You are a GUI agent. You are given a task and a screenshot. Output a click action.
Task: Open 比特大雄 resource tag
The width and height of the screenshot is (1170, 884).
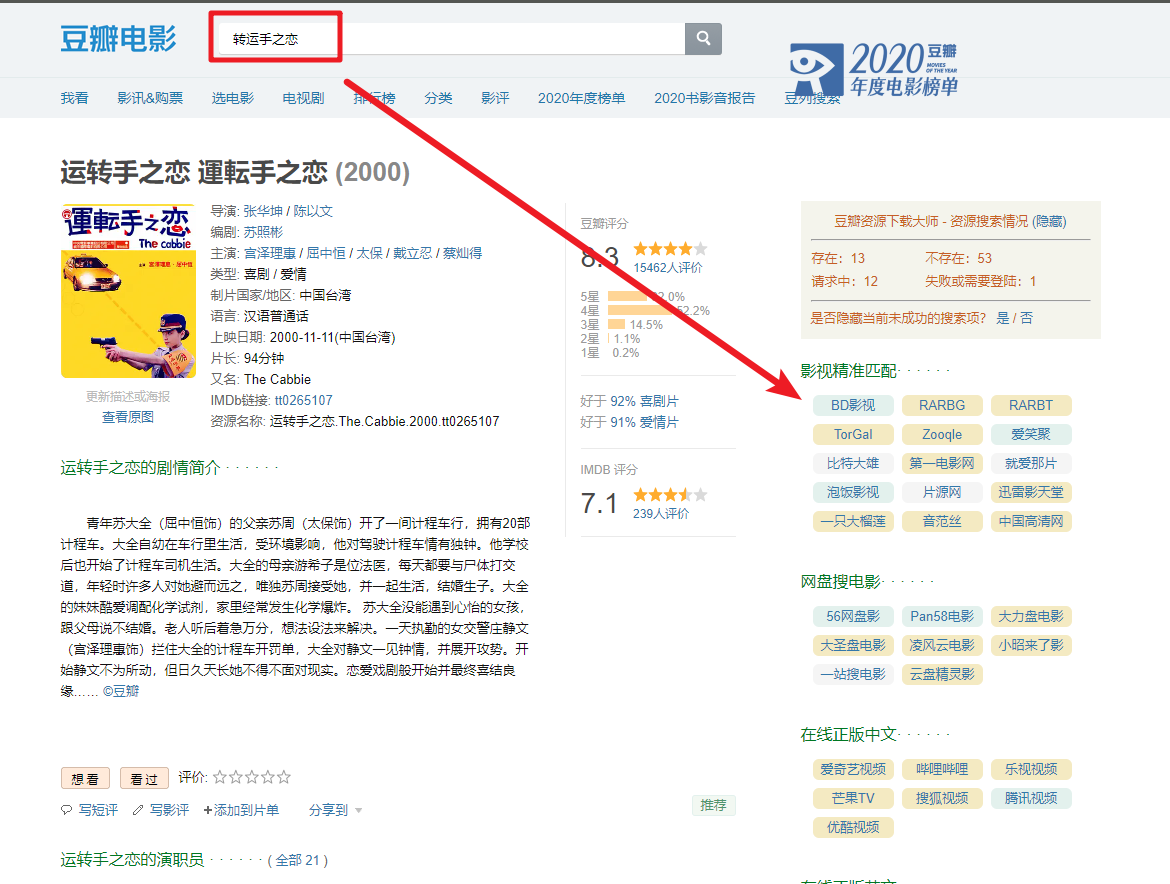pos(853,463)
